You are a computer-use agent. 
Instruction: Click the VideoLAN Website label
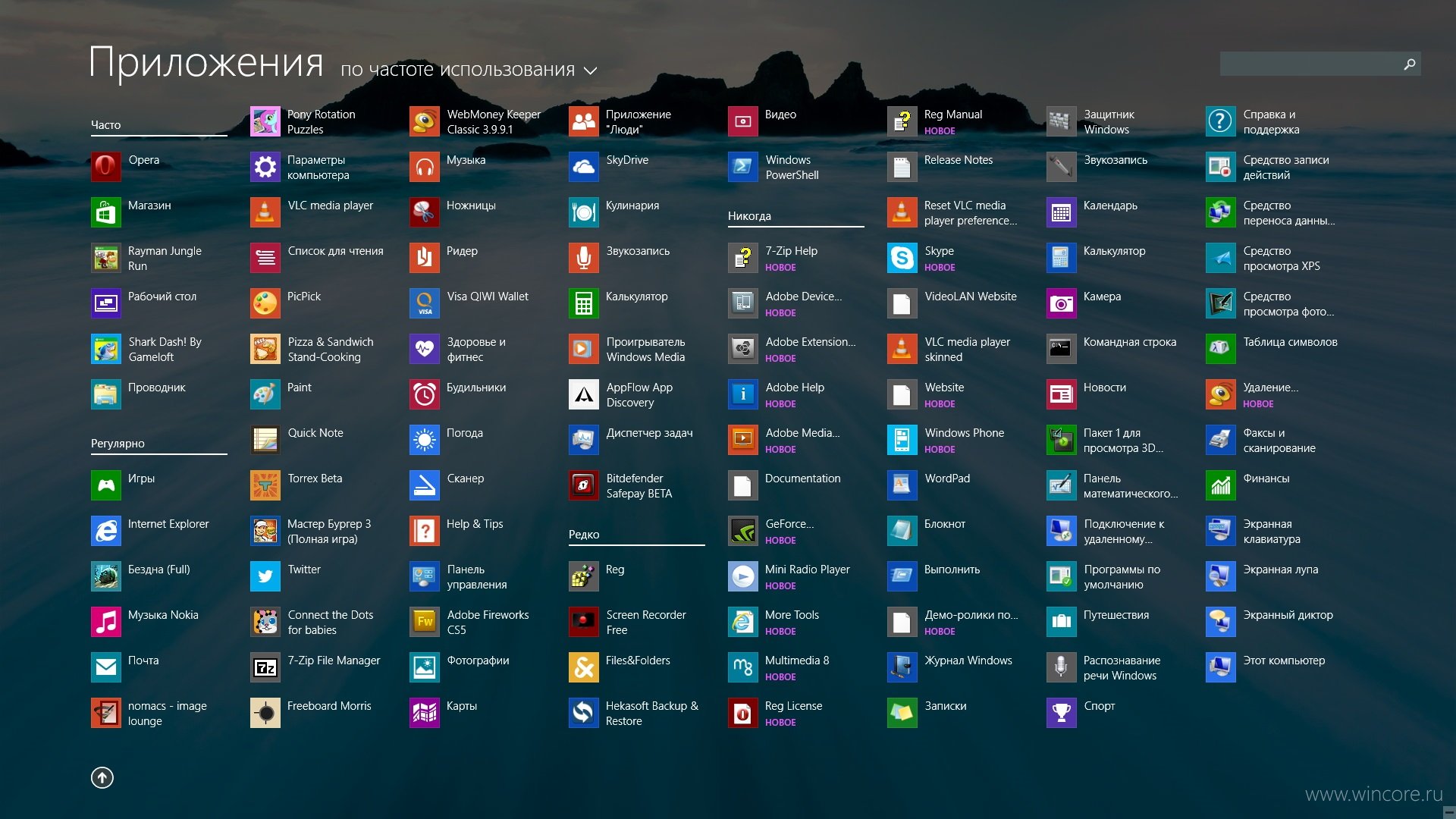pos(971,297)
